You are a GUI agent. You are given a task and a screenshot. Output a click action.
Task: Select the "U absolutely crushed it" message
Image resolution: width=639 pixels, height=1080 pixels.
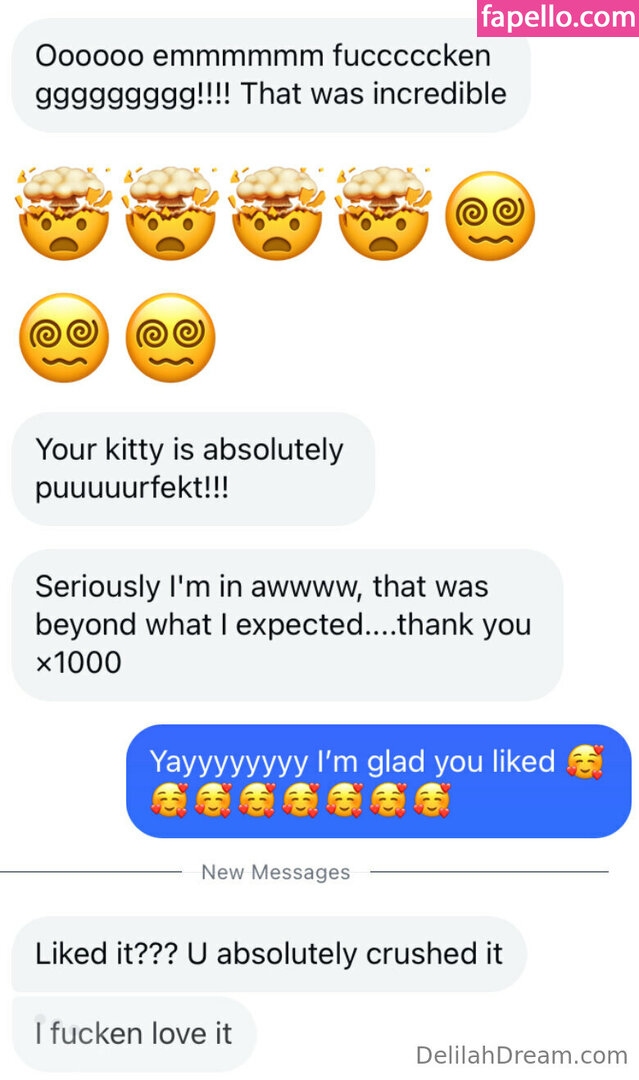click(x=268, y=953)
